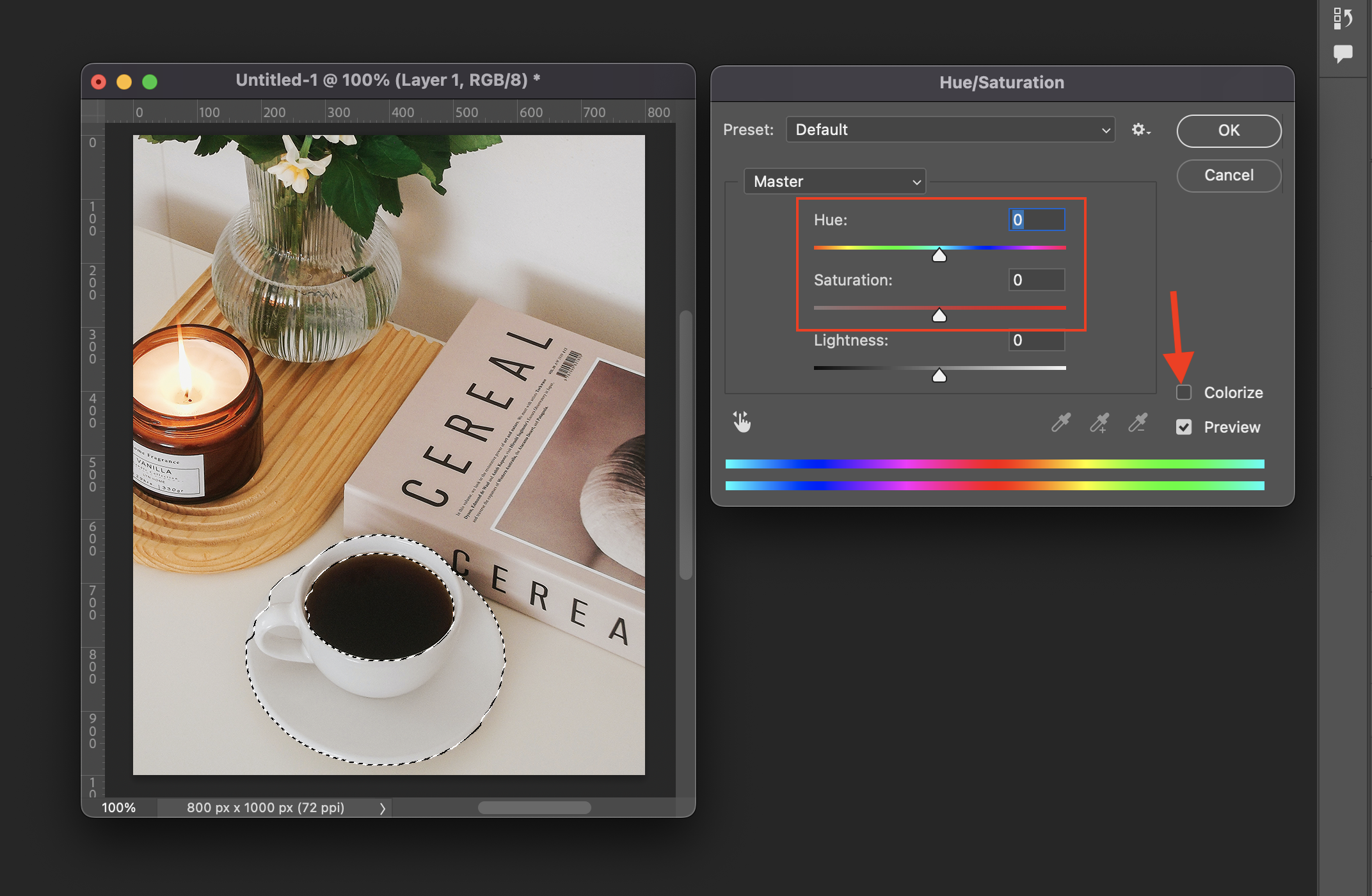Enable the Colorize checkbox
The width and height of the screenshot is (1372, 896).
click(x=1184, y=392)
